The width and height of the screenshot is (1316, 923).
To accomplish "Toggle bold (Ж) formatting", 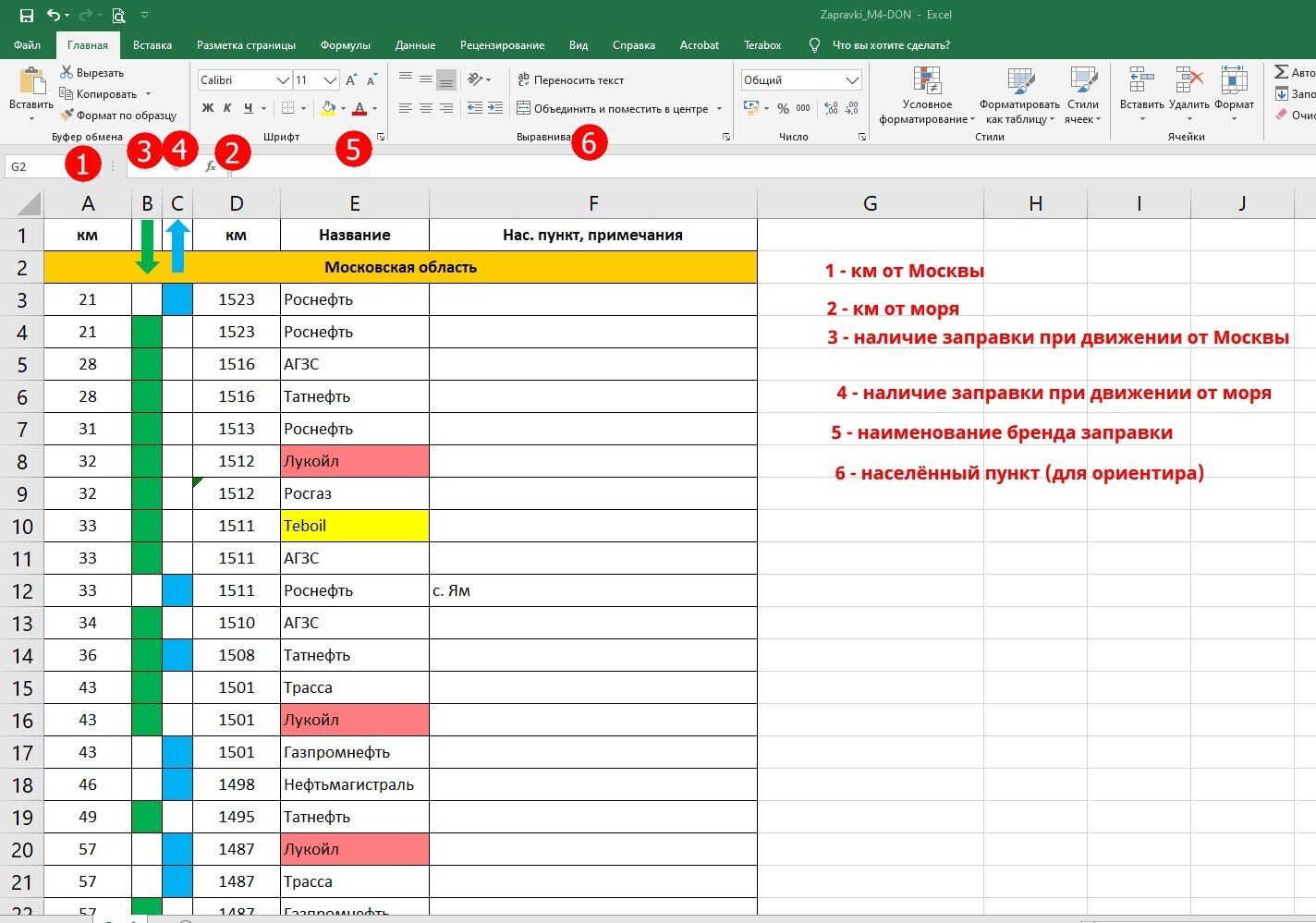I will pos(208,108).
